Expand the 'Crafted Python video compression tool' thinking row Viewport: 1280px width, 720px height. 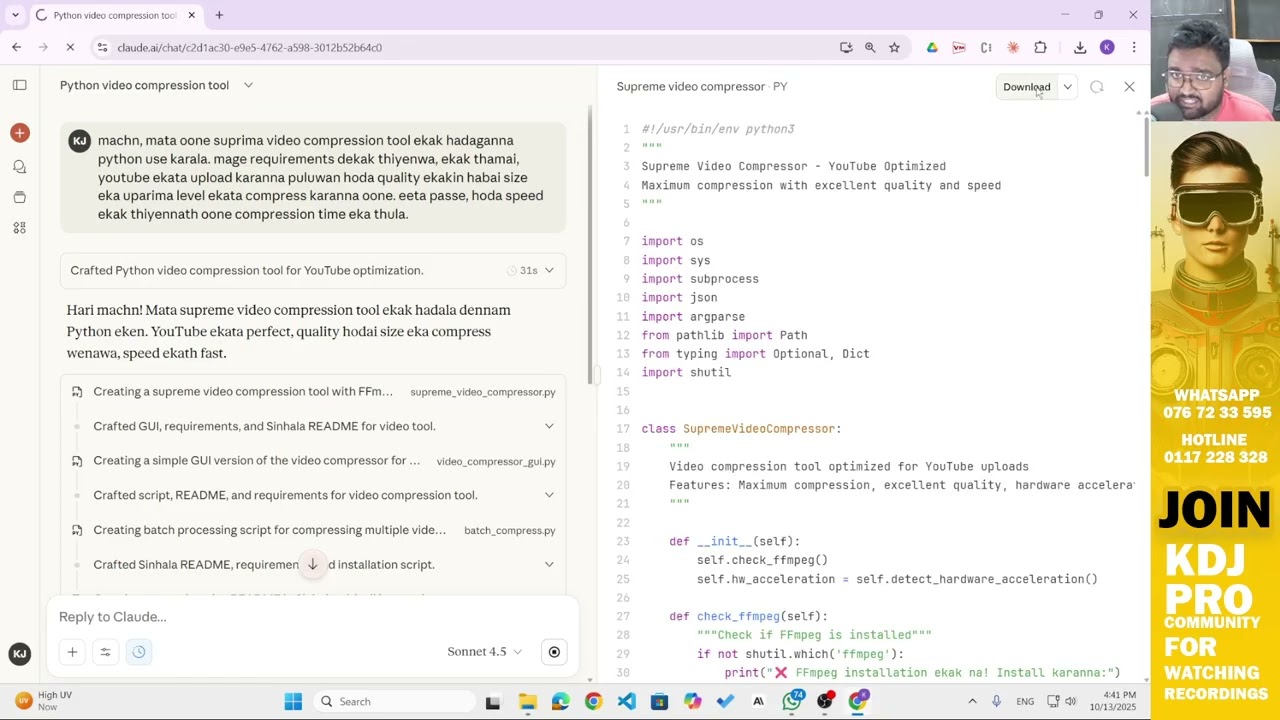click(x=313, y=270)
